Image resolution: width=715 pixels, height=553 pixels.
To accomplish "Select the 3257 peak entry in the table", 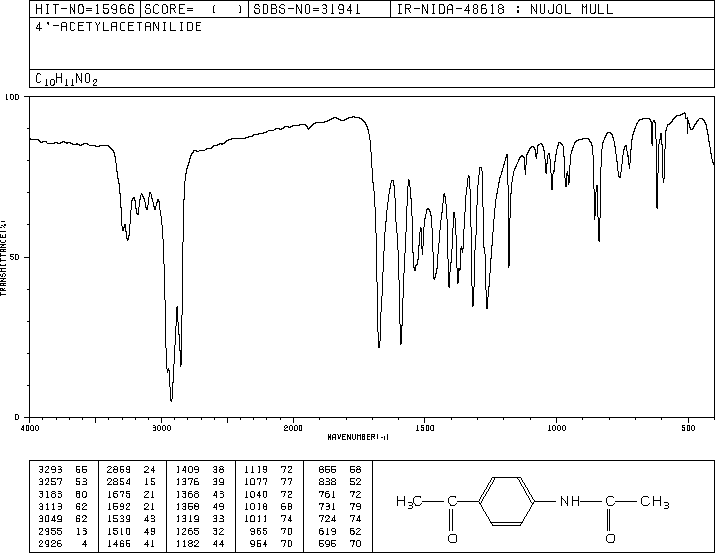I will 63,482.
